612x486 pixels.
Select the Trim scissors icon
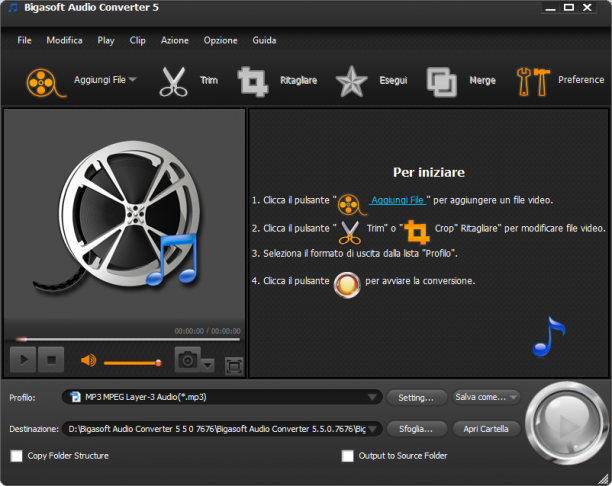173,81
